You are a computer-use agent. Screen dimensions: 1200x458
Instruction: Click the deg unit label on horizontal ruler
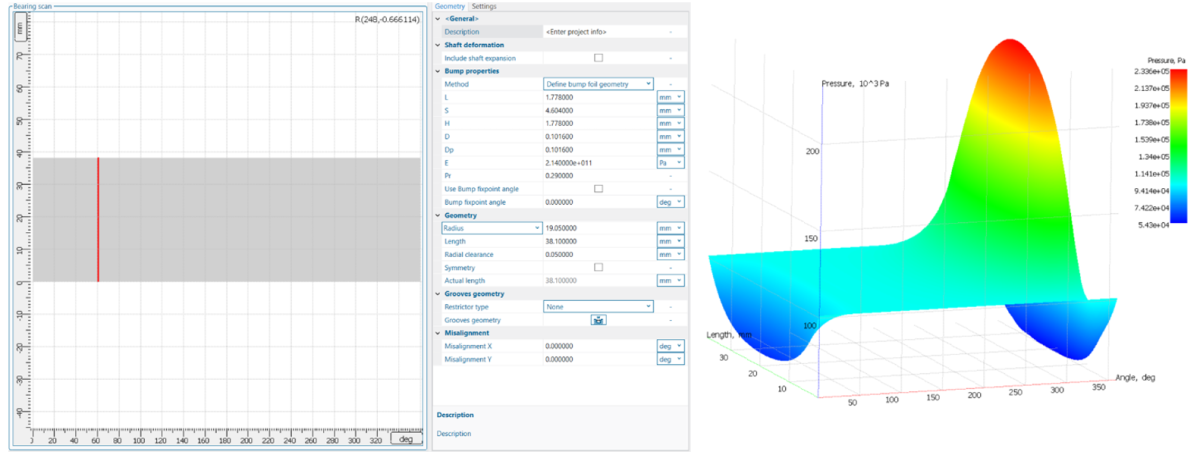pos(405,439)
